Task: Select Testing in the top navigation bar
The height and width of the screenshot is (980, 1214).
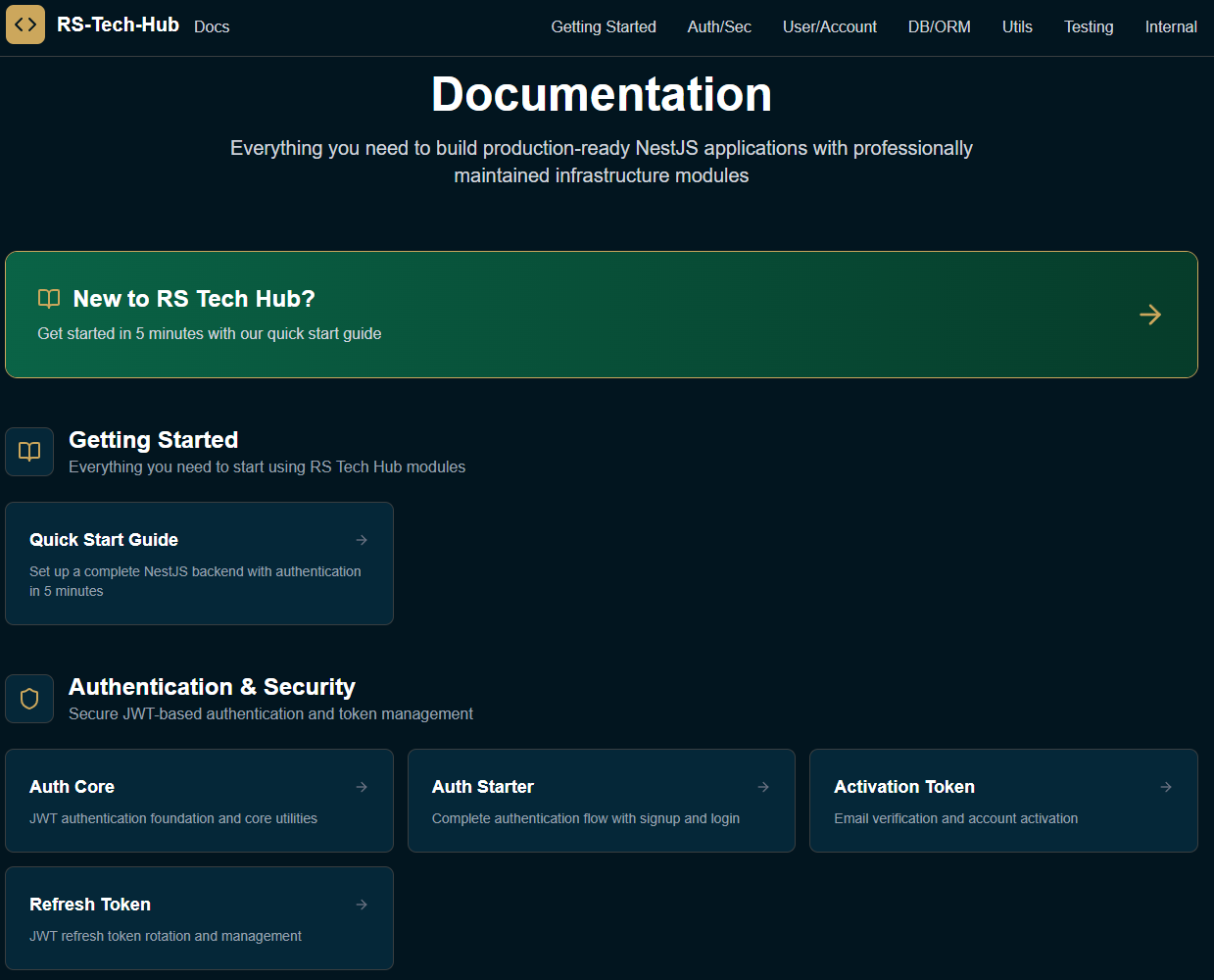Action: 1088,26
